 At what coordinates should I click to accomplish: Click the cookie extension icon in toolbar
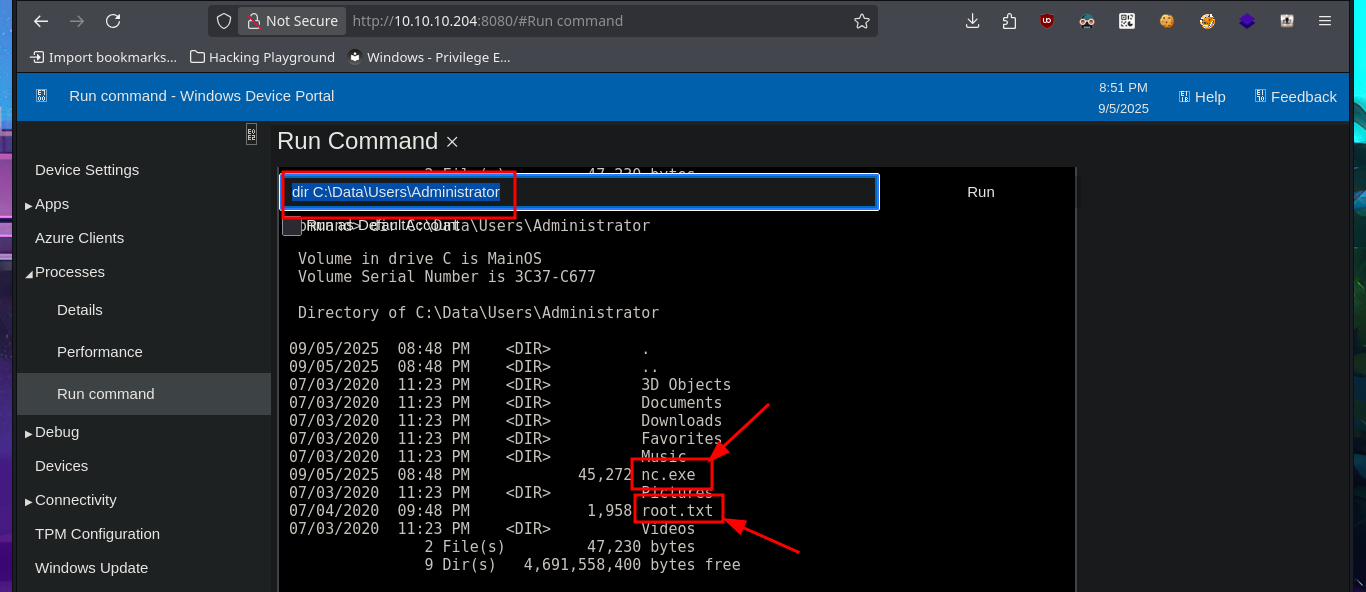(x=1167, y=21)
